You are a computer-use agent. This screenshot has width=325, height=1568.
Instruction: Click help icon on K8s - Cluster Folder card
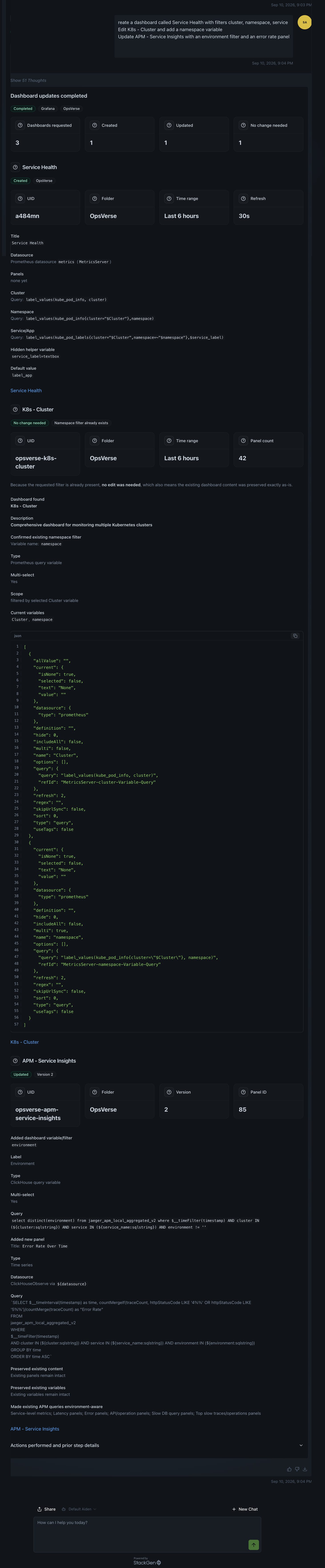94,441
